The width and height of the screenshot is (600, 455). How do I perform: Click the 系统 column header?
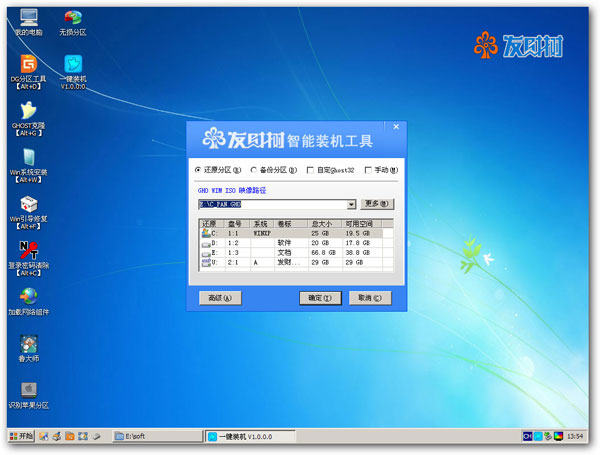pos(262,223)
